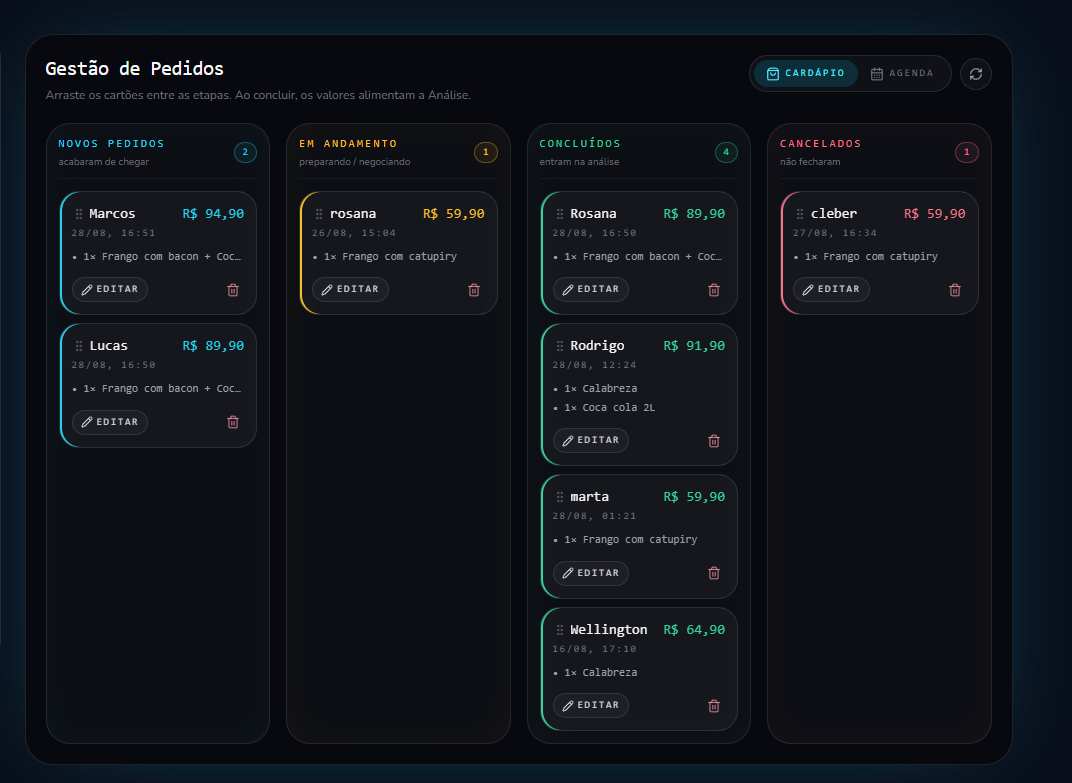Click Lucas price R$ 89,90
Image resolution: width=1072 pixels, height=783 pixels.
click(213, 346)
